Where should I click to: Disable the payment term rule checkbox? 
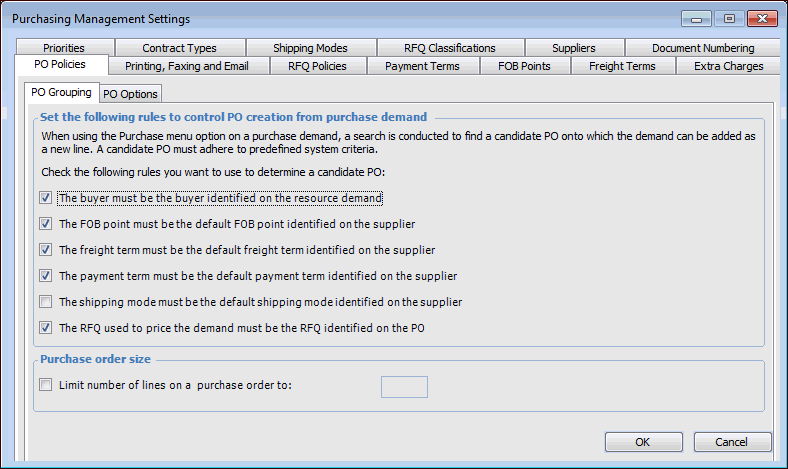45,276
